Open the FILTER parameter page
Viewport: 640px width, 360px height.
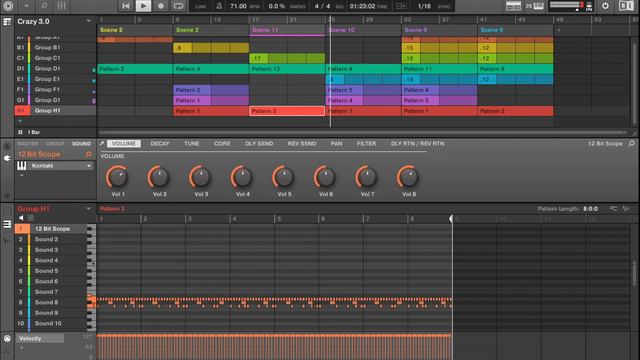click(x=367, y=144)
